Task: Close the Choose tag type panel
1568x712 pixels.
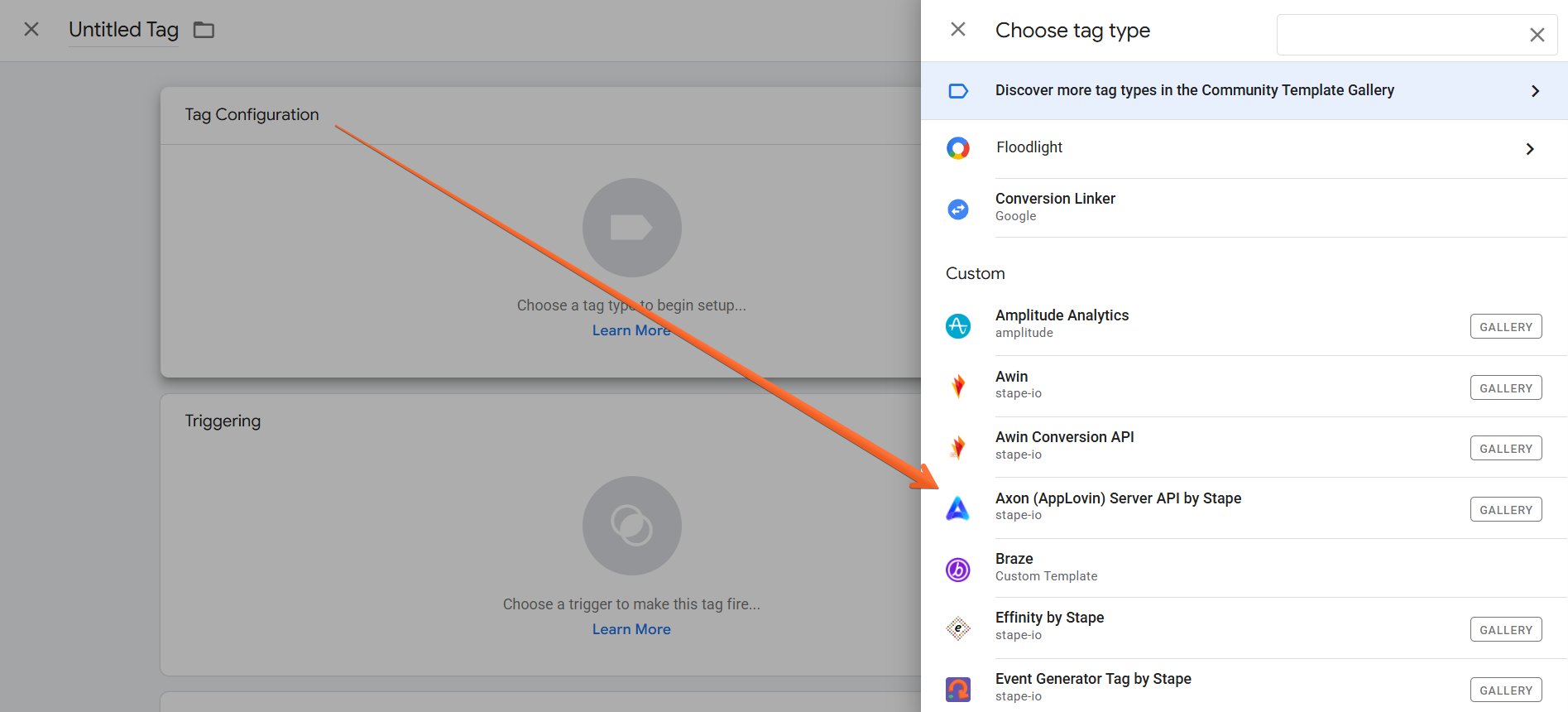Action: pos(958,30)
